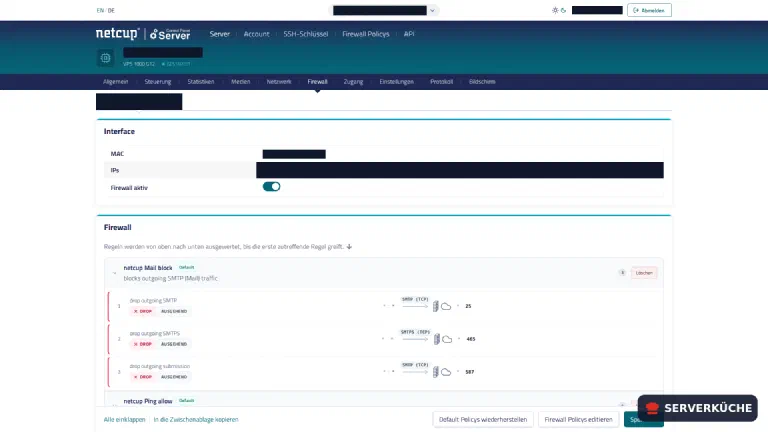Click the info icon beside Mail block Löschen

click(622, 273)
